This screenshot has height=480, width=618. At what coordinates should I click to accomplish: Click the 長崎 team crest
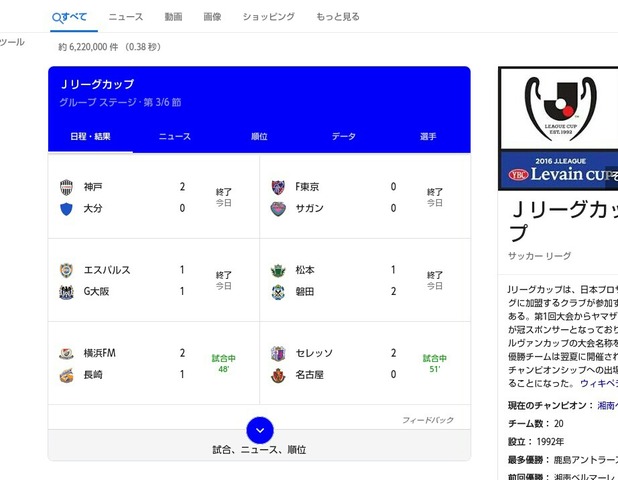click(x=66, y=375)
